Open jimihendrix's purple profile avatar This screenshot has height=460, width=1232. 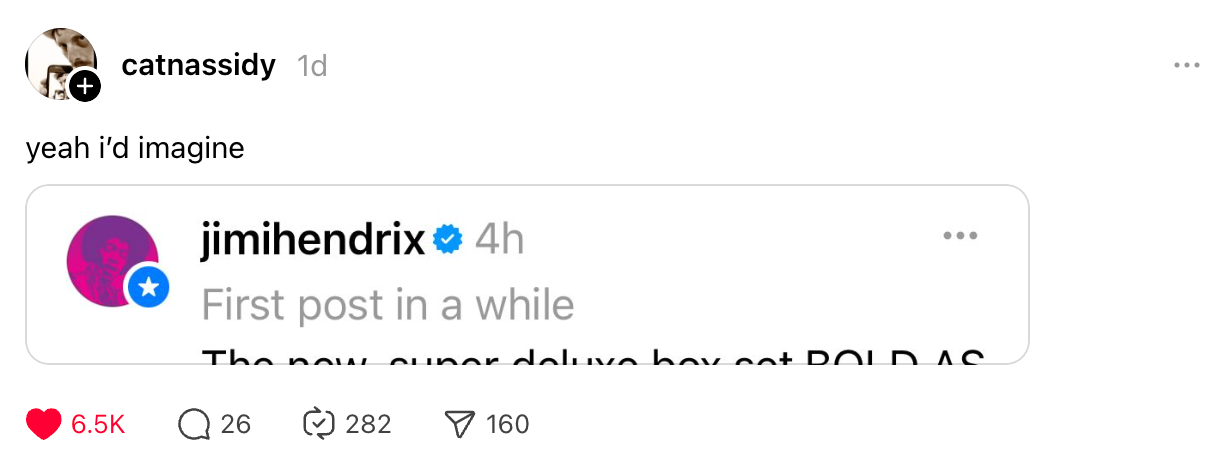point(110,258)
